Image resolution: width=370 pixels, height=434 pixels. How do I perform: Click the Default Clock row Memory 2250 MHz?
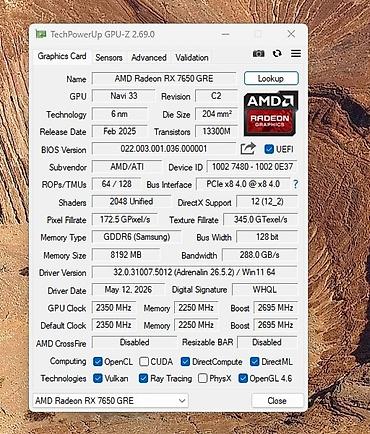[x=196, y=325]
